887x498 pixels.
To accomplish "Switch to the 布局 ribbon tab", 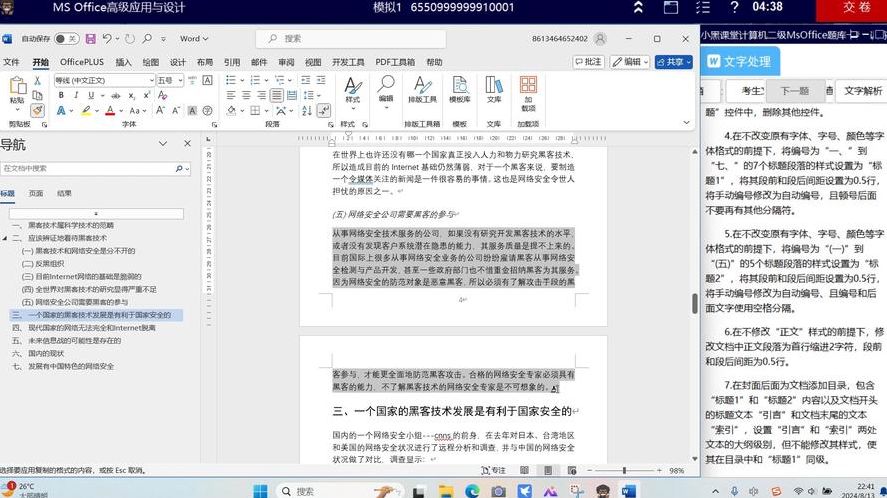I will point(205,62).
